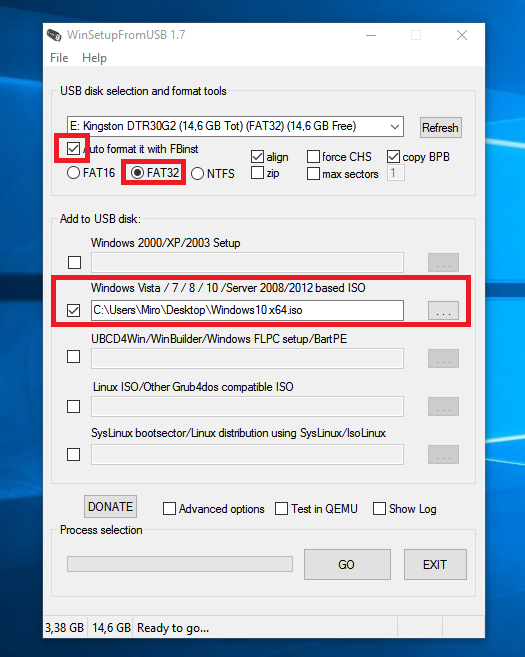Enable the zip checkbox

click(x=257, y=173)
